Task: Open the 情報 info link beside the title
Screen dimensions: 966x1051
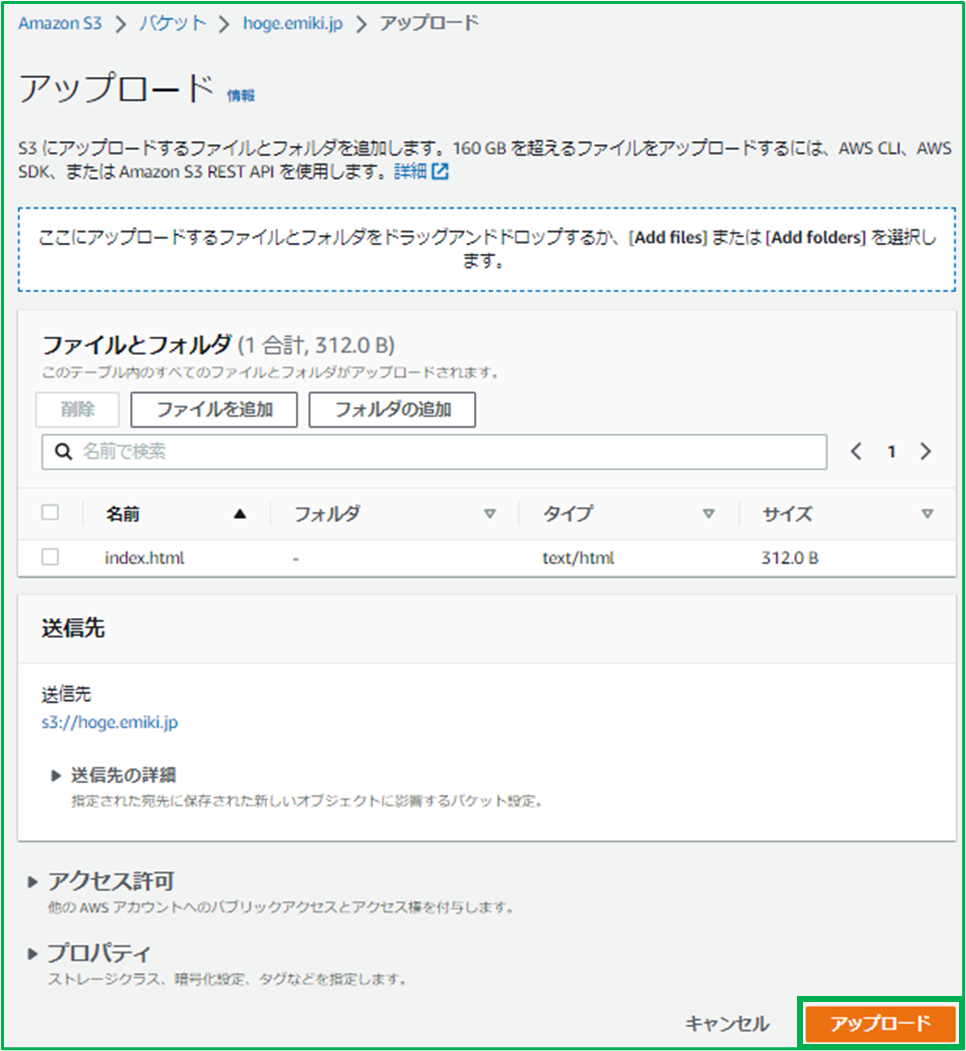Action: click(x=241, y=95)
